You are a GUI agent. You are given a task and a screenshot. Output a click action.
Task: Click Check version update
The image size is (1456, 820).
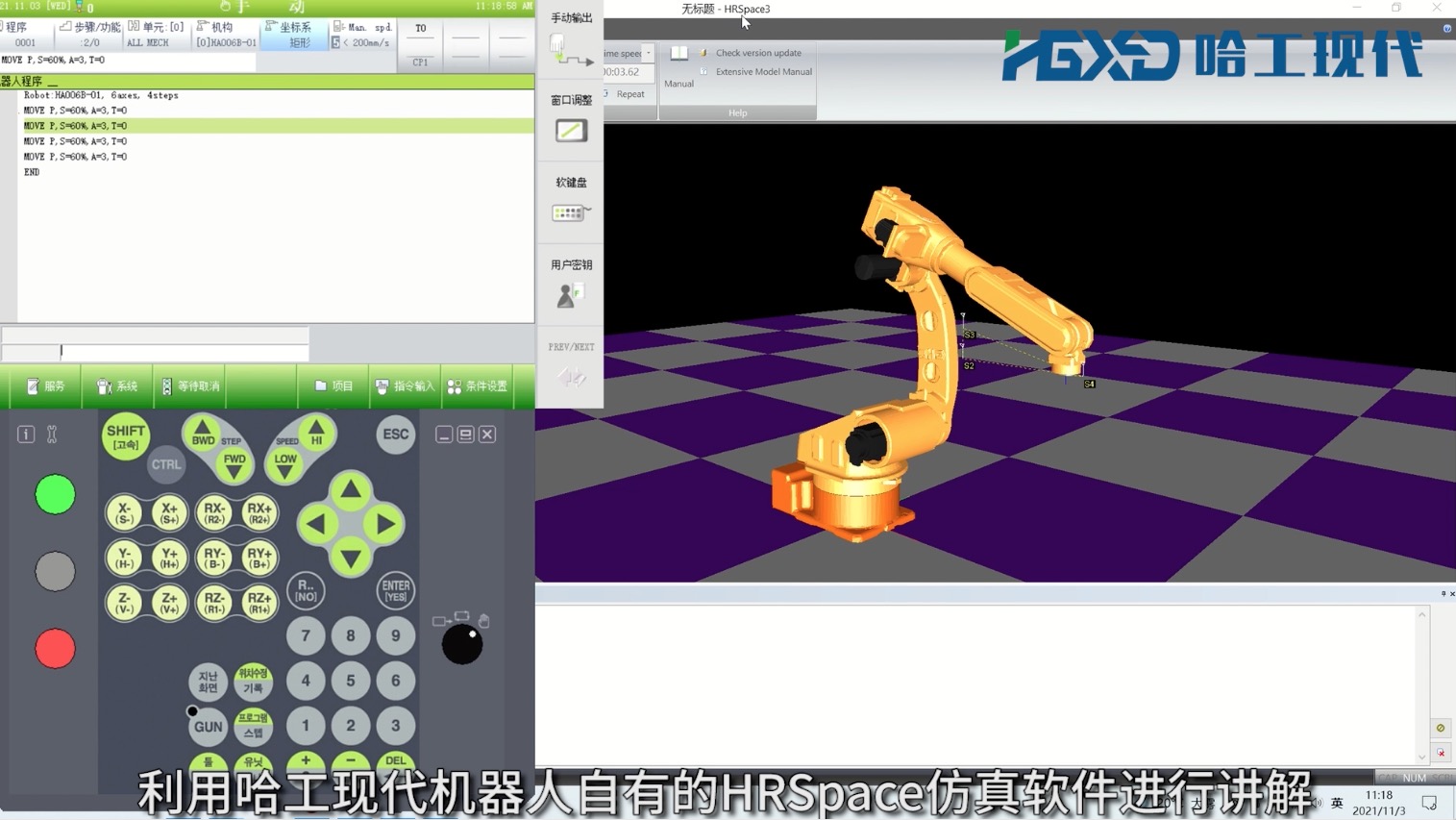point(758,53)
